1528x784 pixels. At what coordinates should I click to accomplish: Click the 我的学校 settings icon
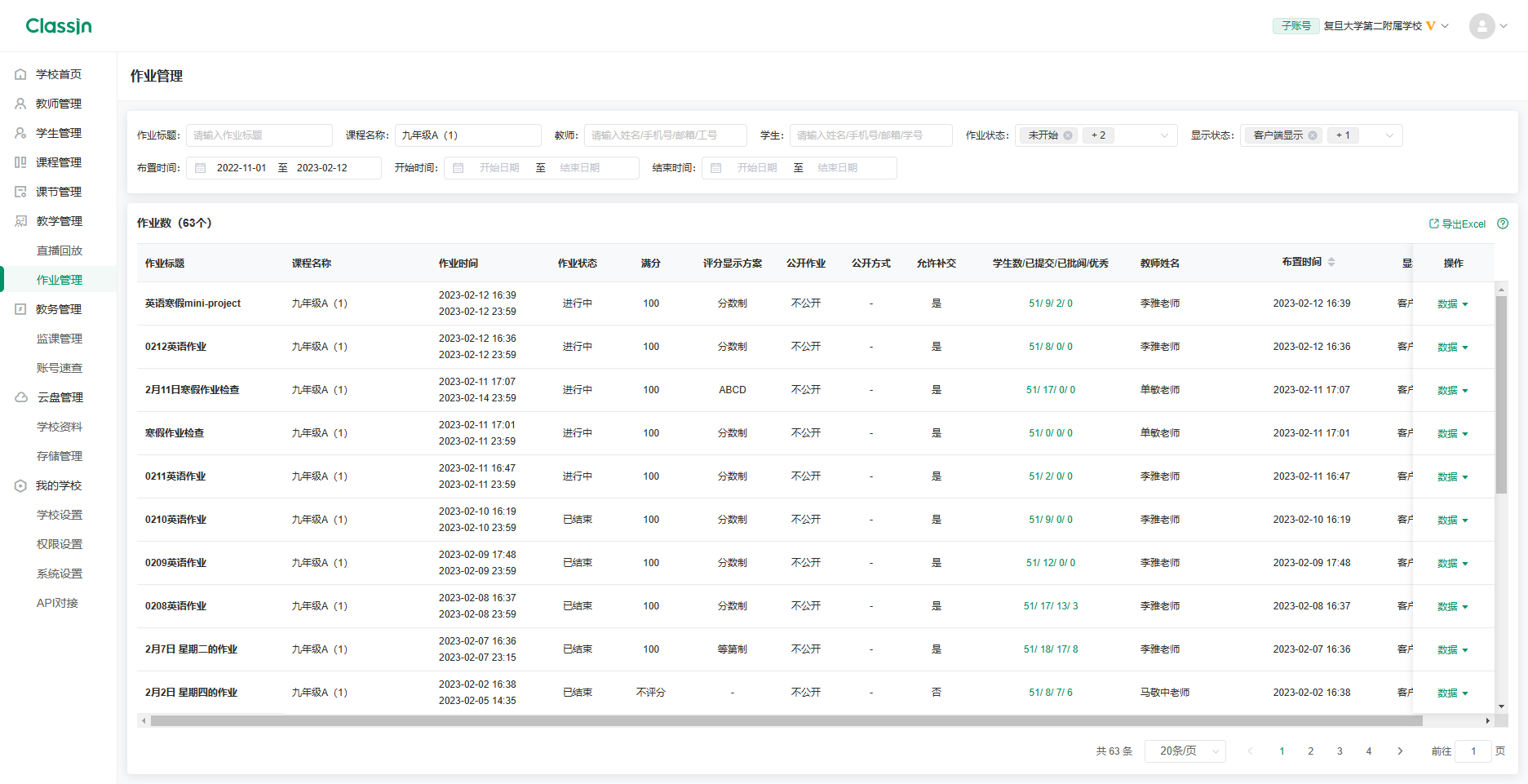coord(20,485)
